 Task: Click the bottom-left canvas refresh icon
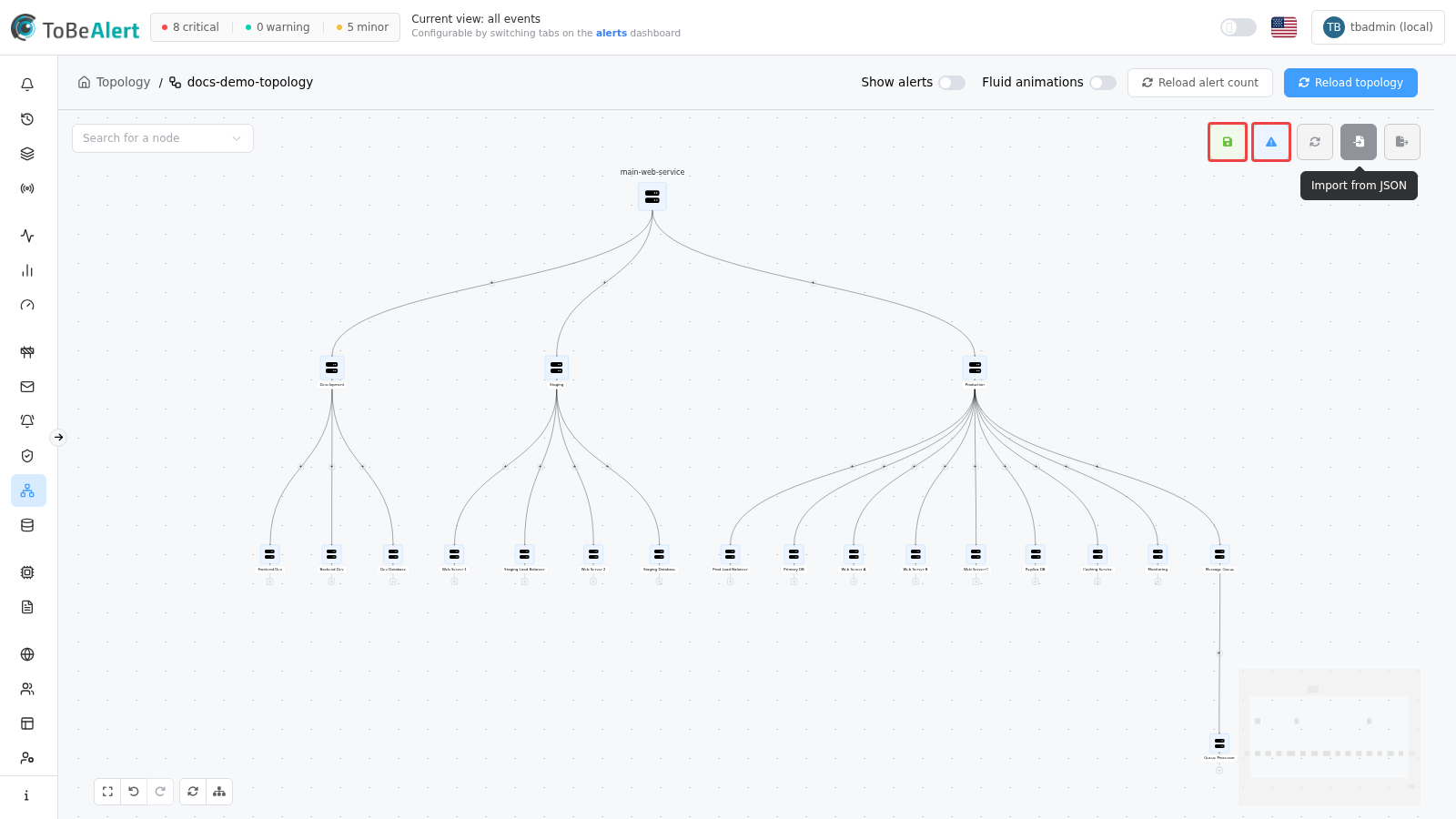pos(193,792)
